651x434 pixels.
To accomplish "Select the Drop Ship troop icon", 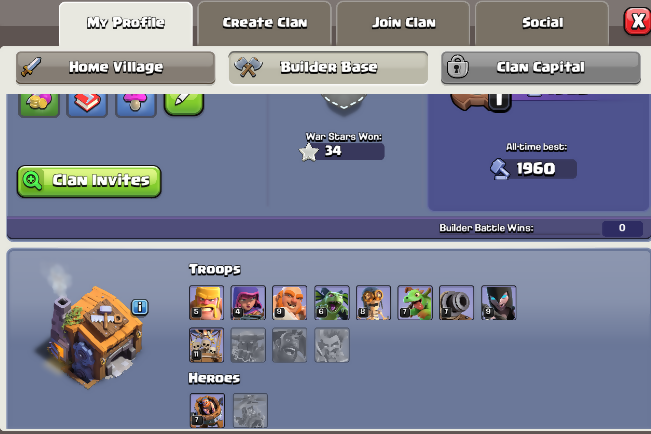I will click(206, 345).
